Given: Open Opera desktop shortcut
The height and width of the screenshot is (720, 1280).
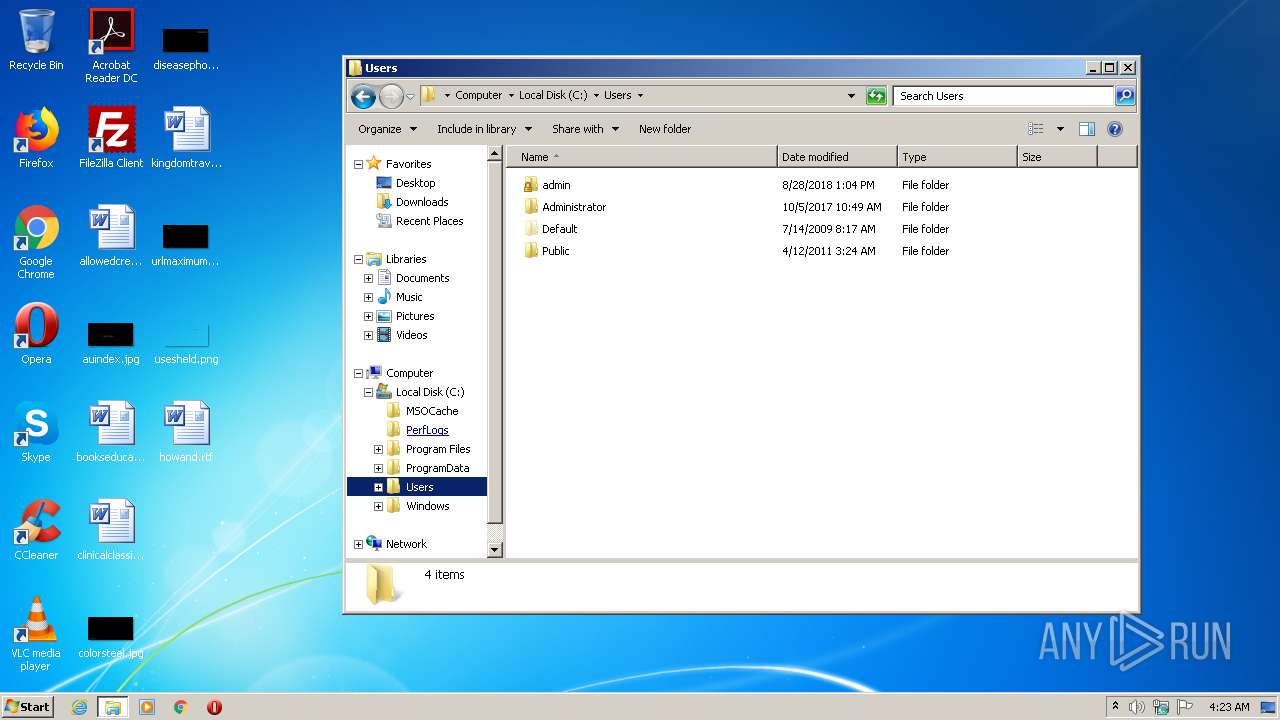Looking at the screenshot, I should coord(36,334).
